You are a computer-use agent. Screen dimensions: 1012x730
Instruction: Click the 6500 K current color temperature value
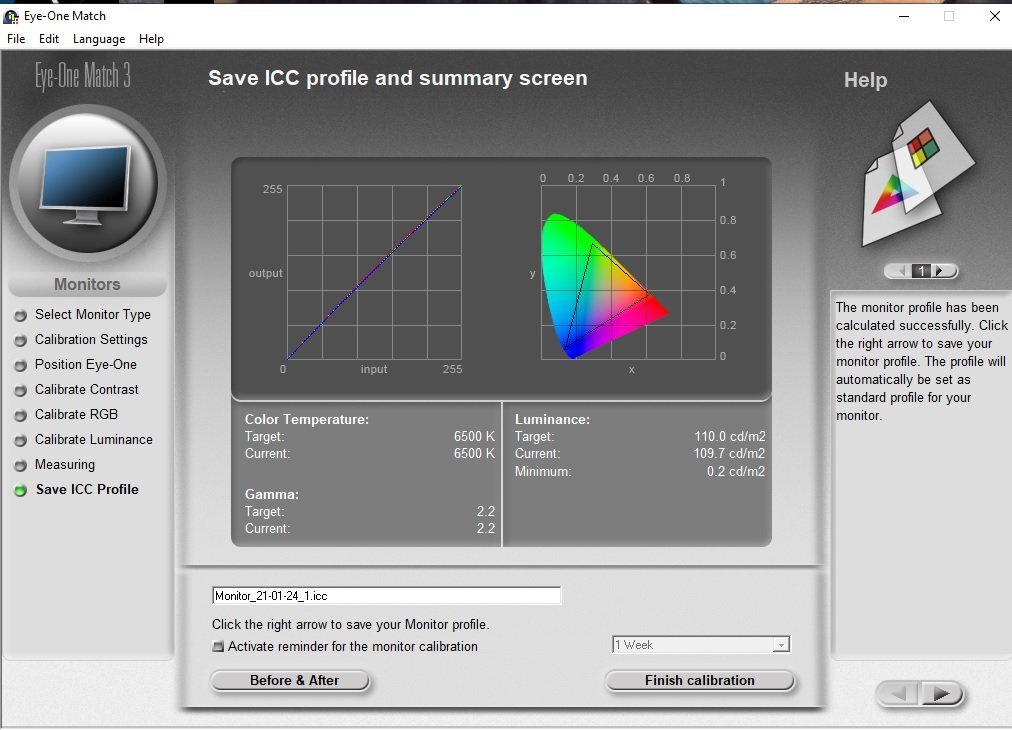[474, 454]
